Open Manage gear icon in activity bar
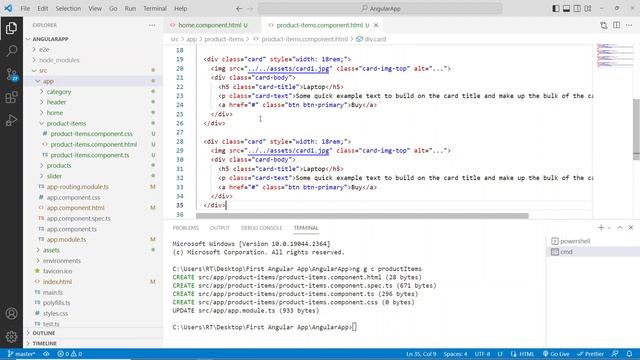Screen dimensions: 640x360 click(x=11, y=336)
